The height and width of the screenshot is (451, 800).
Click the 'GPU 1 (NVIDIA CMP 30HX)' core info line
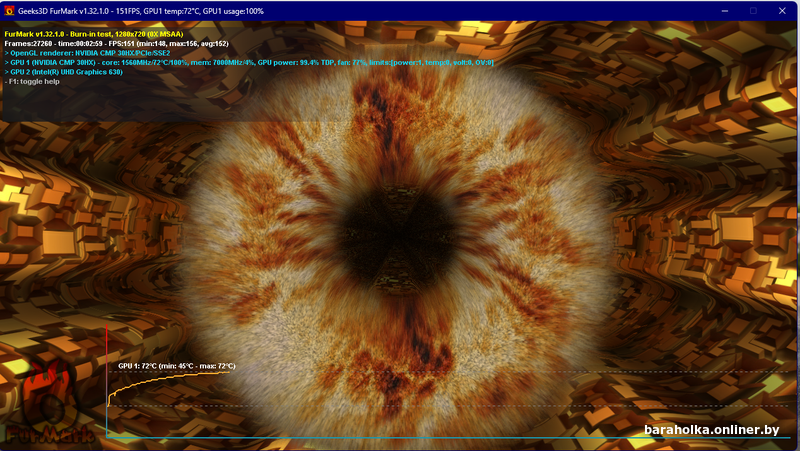[249, 63]
